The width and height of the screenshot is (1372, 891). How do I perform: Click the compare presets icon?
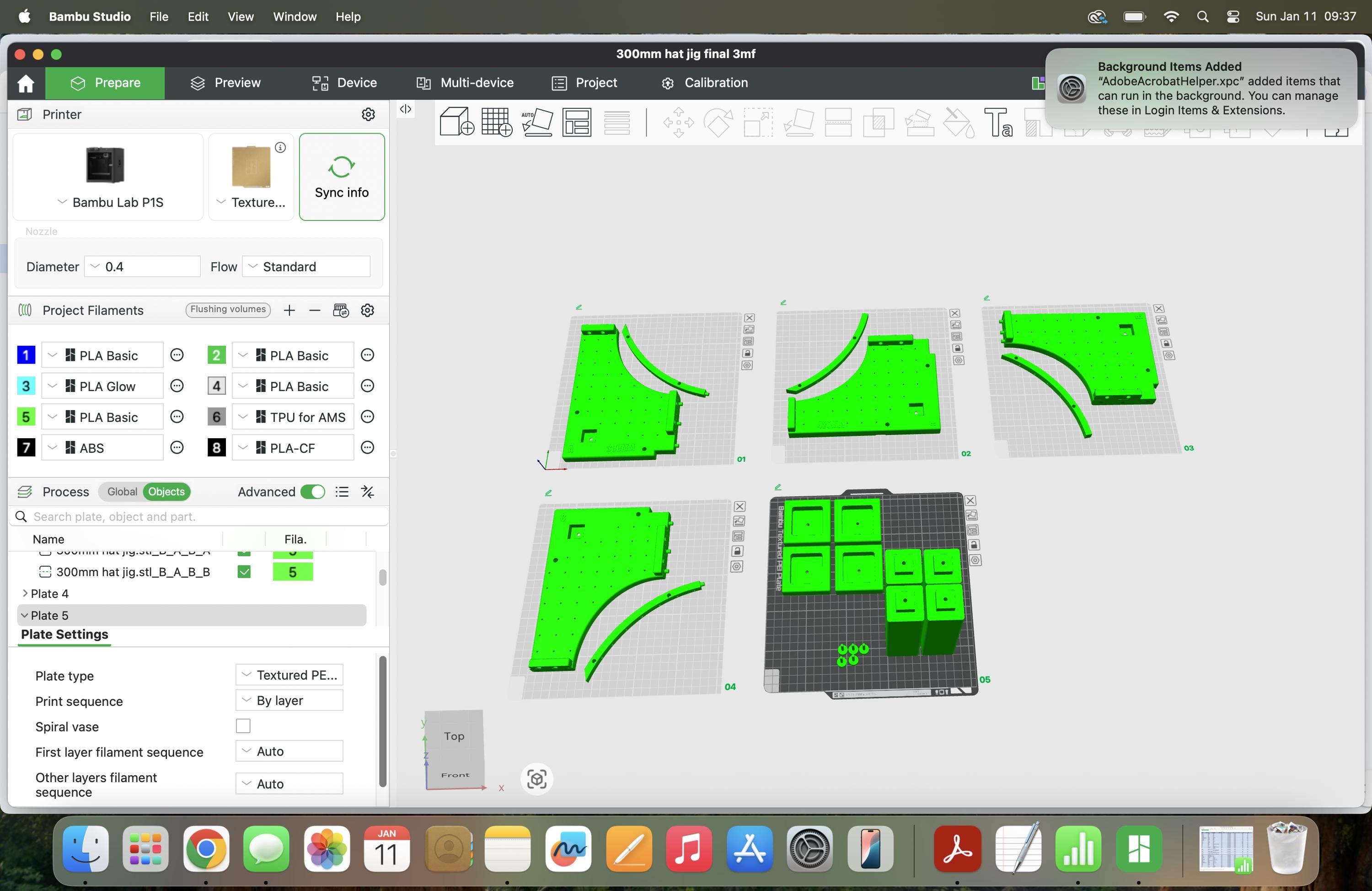click(x=367, y=492)
